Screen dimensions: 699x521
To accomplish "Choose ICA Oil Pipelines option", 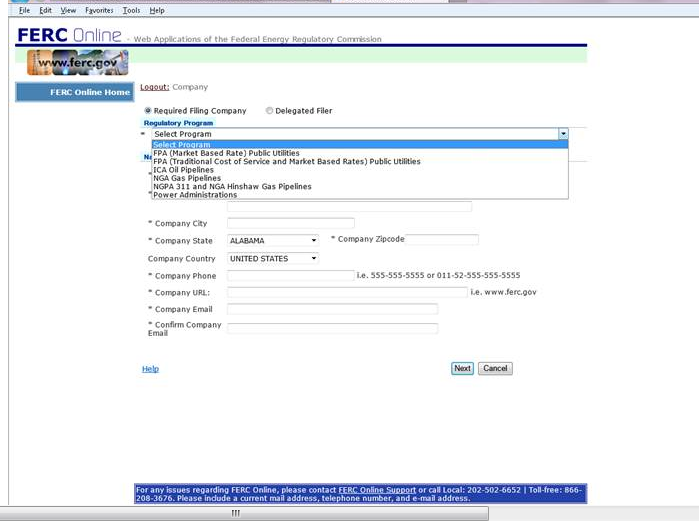I will coord(360,170).
